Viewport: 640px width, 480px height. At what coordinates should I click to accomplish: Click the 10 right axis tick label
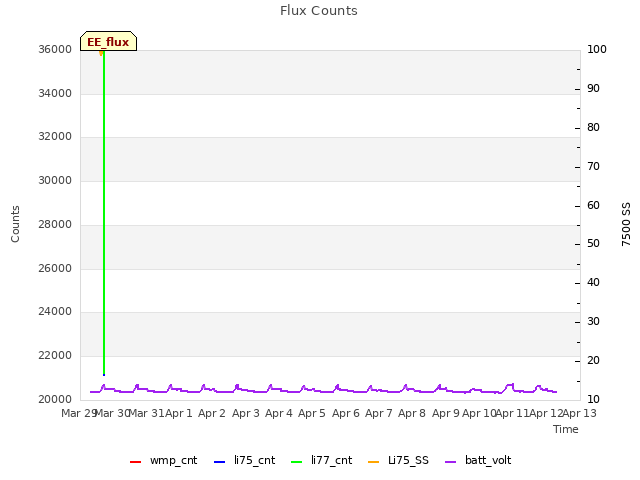(593, 399)
